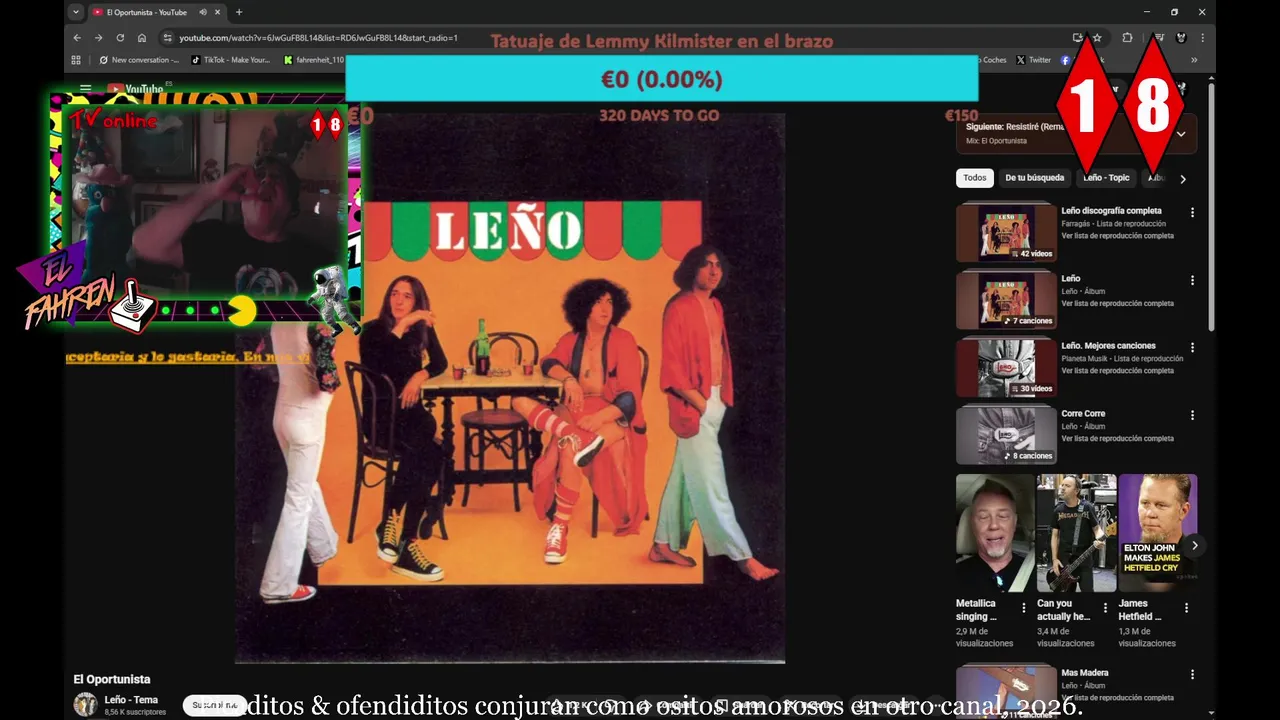Click the Leño channel avatar

click(x=85, y=705)
